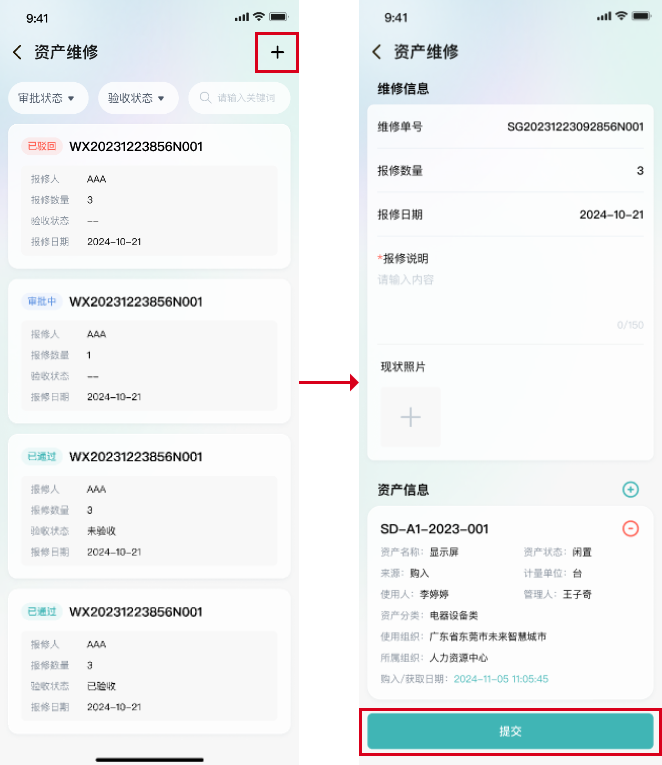The width and height of the screenshot is (662, 765).
Task: Open the 审批状态 dropdown filter
Action: click(47, 98)
